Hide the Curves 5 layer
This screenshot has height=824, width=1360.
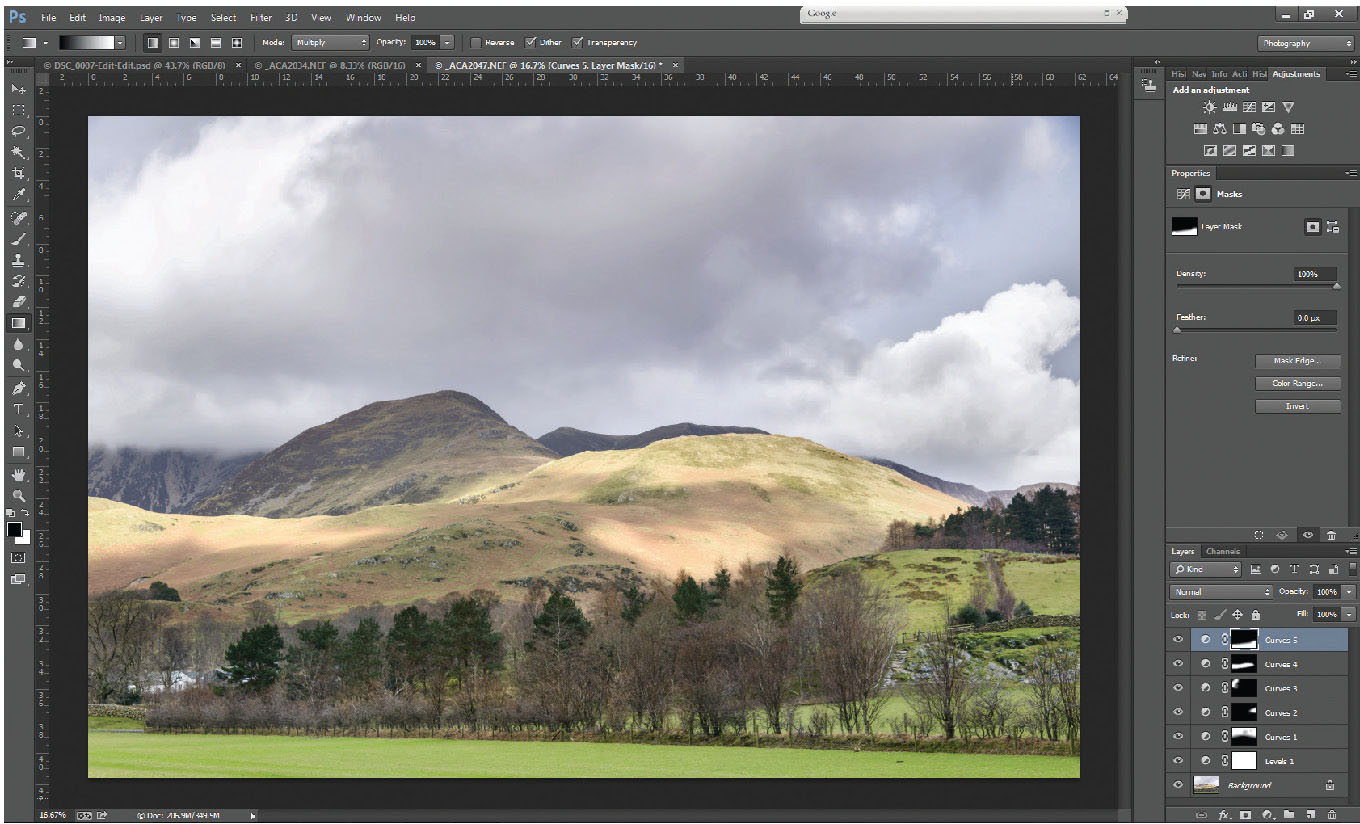click(1178, 640)
